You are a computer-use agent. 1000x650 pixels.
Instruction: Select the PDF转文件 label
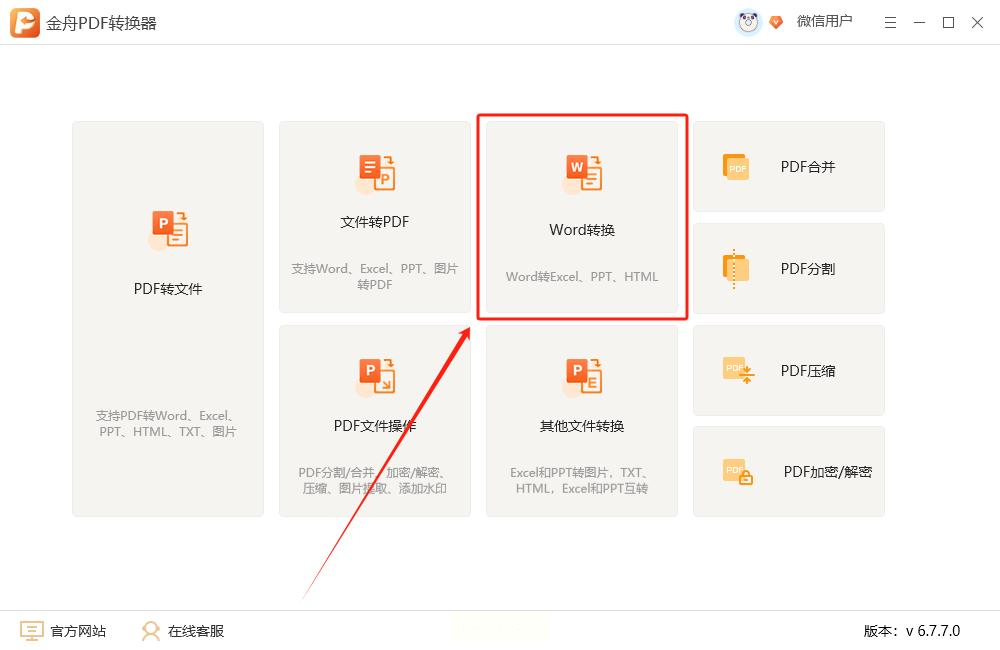168,289
